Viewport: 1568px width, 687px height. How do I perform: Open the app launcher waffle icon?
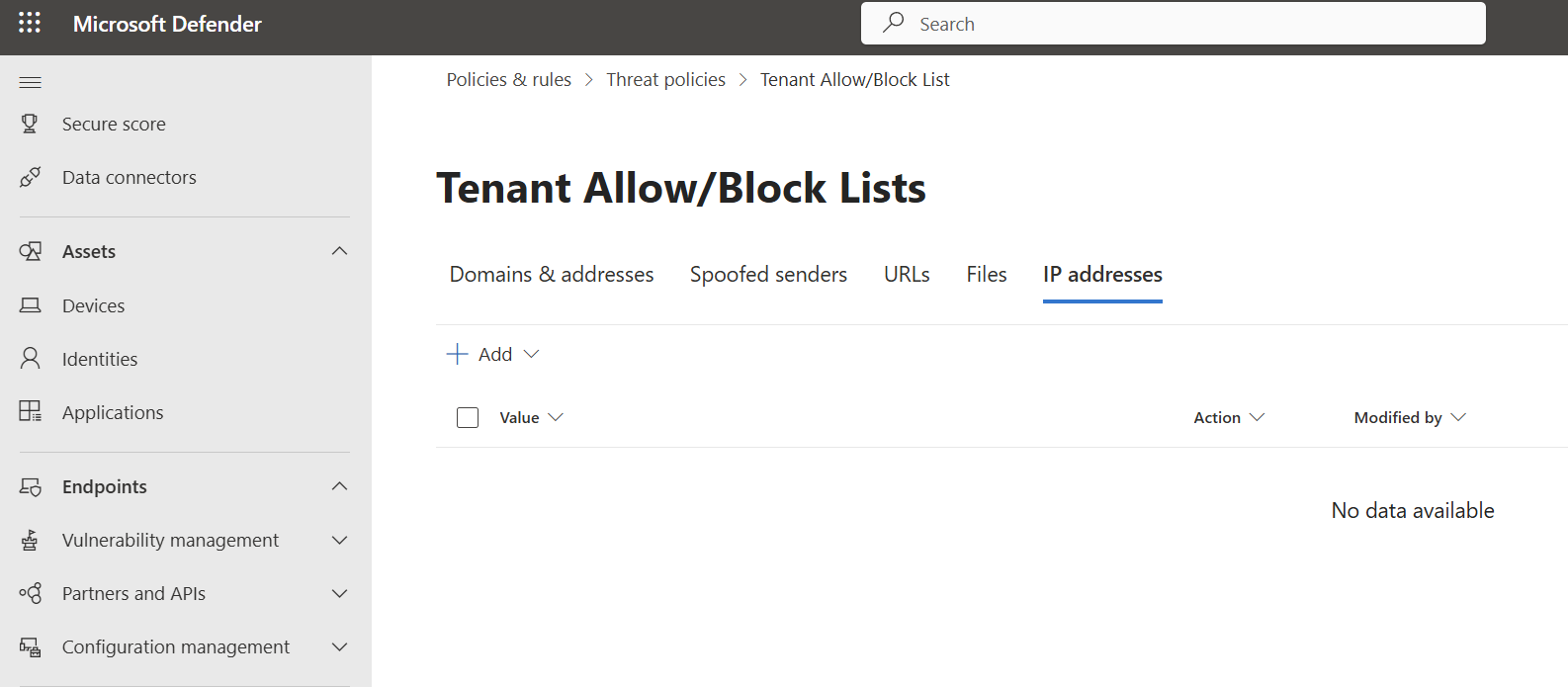pyautogui.click(x=30, y=23)
